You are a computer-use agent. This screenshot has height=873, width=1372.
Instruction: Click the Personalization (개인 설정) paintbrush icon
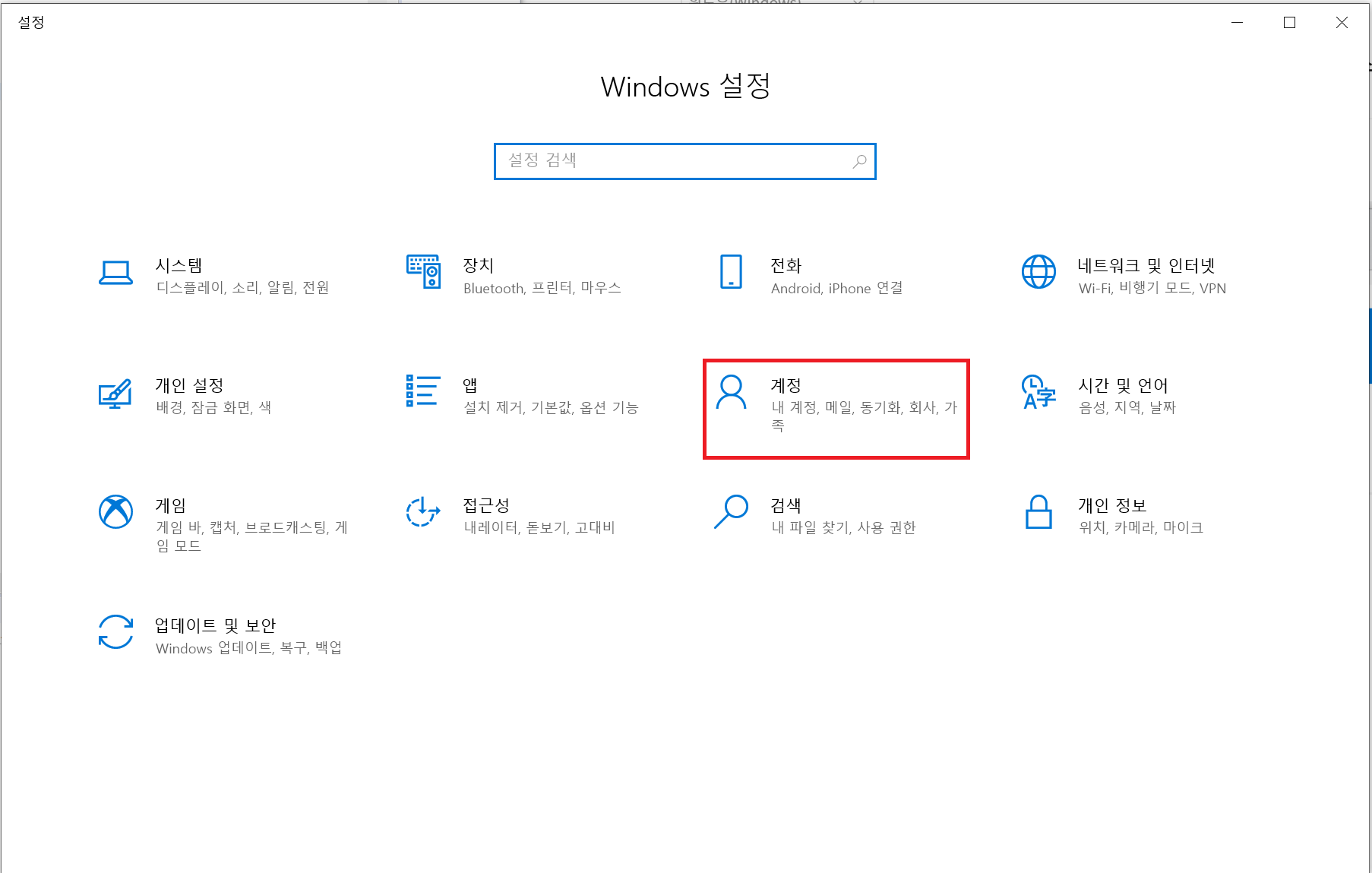pos(115,393)
